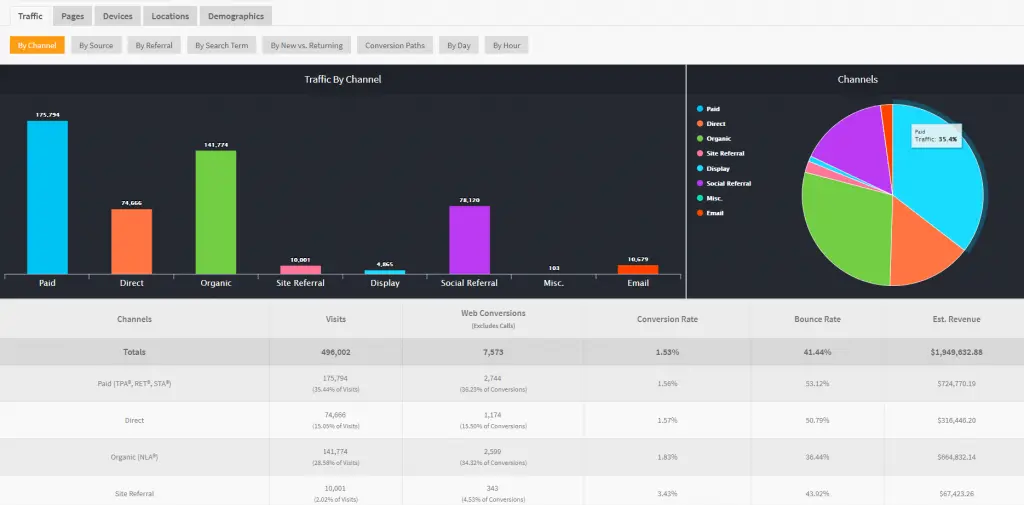Click the Site Referral legend dot
1024x505 pixels.
point(699,154)
